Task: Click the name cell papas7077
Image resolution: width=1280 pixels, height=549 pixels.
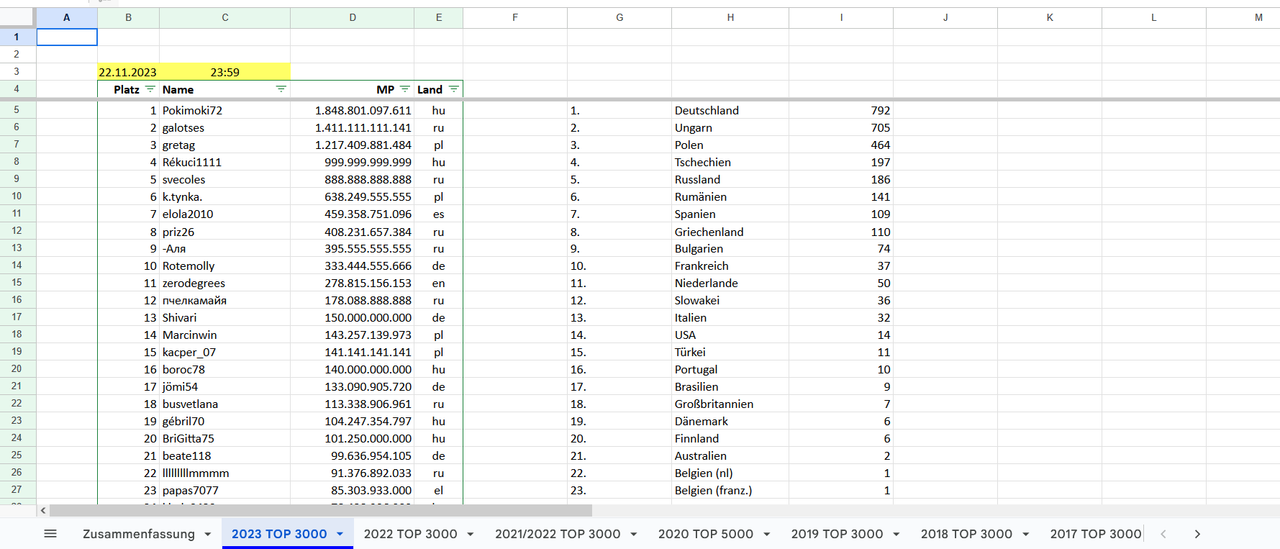Action: click(x=225, y=490)
